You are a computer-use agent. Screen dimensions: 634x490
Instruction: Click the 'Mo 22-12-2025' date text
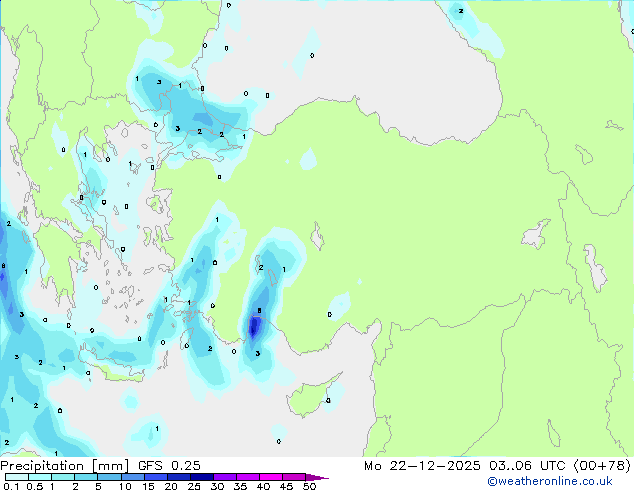[x=422, y=466]
